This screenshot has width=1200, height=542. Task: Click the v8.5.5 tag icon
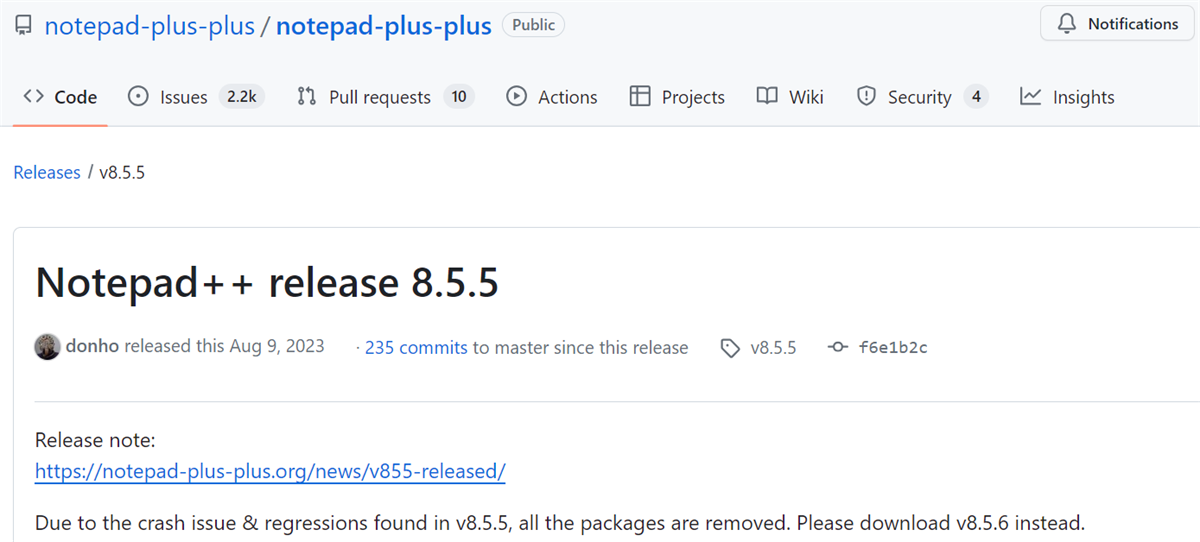730,348
